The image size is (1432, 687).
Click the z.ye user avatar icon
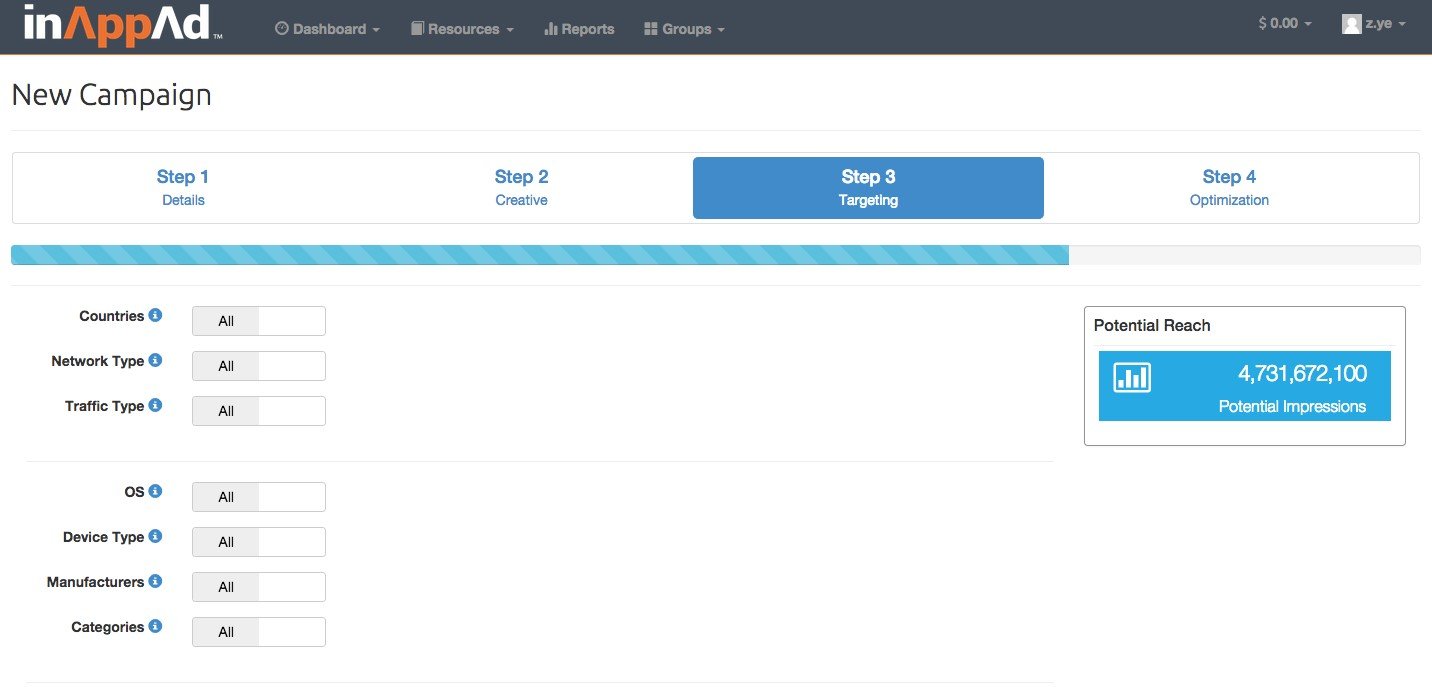[x=1351, y=23]
